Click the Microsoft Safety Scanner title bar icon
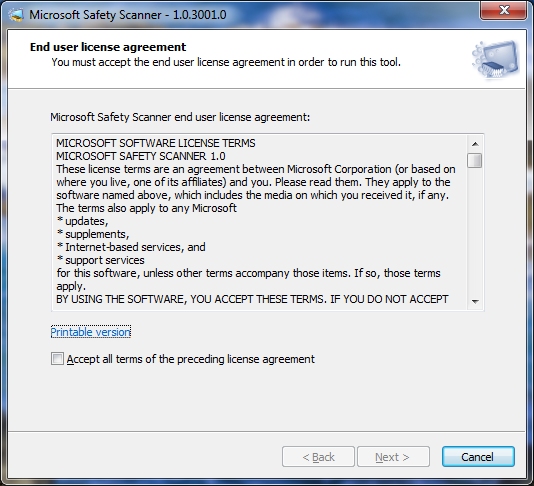The image size is (534, 486). pyautogui.click(x=16, y=15)
